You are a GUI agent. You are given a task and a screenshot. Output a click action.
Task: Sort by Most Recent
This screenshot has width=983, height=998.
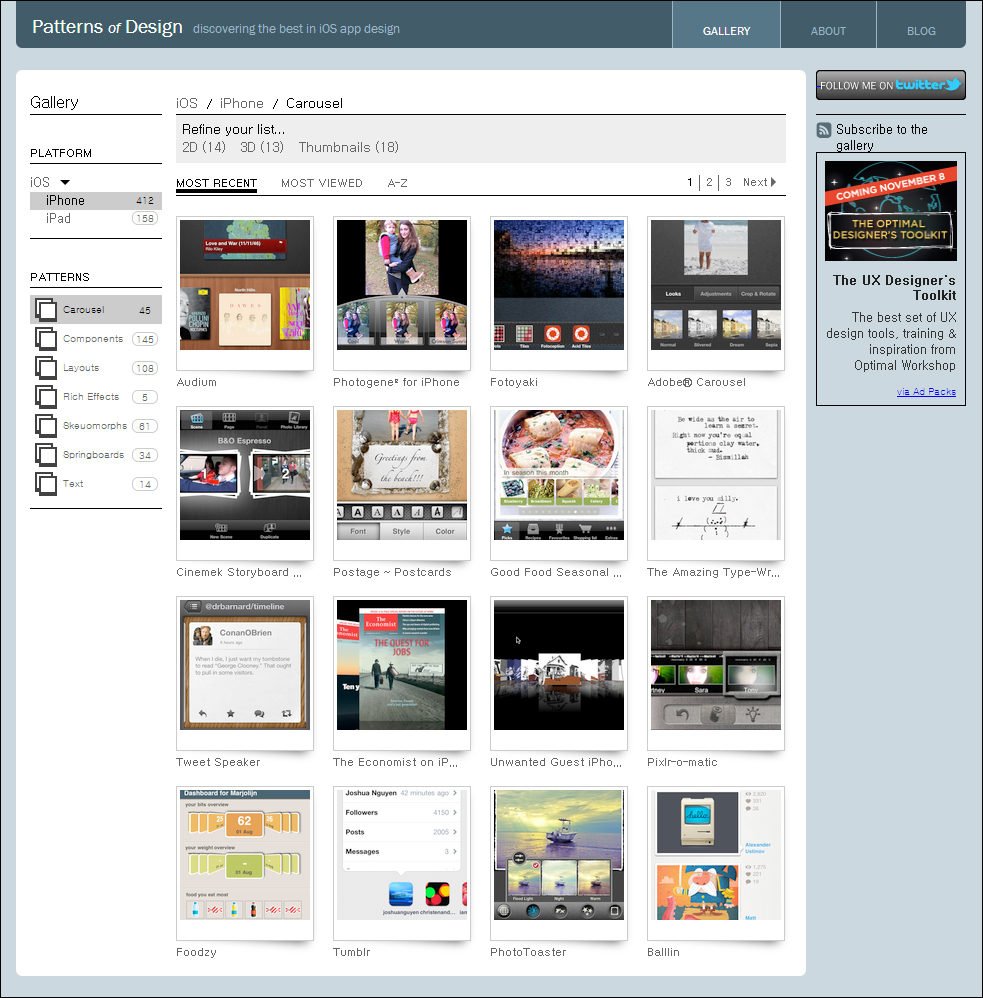point(216,183)
